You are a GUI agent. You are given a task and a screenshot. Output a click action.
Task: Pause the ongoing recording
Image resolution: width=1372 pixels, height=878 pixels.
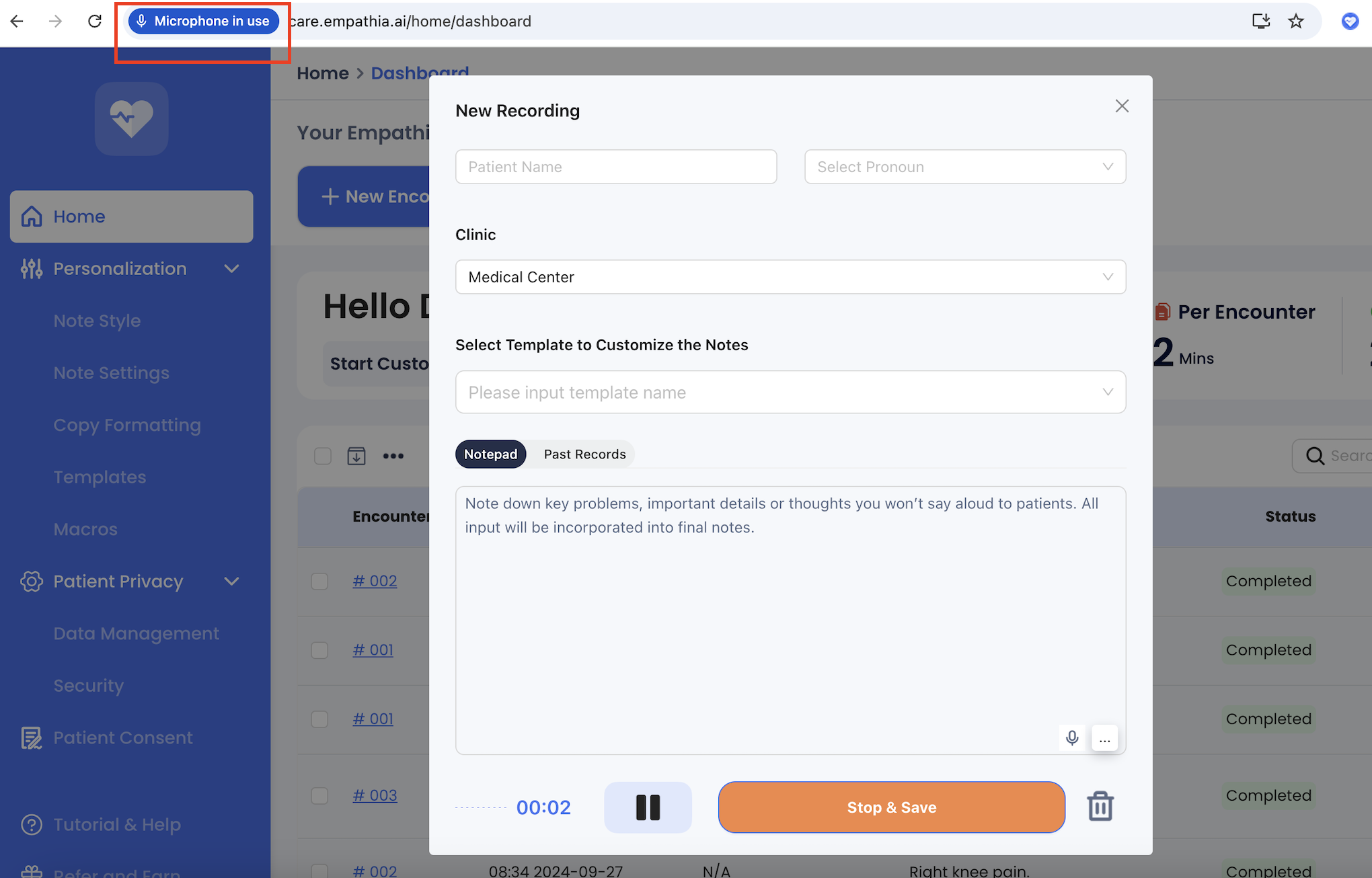click(x=648, y=807)
